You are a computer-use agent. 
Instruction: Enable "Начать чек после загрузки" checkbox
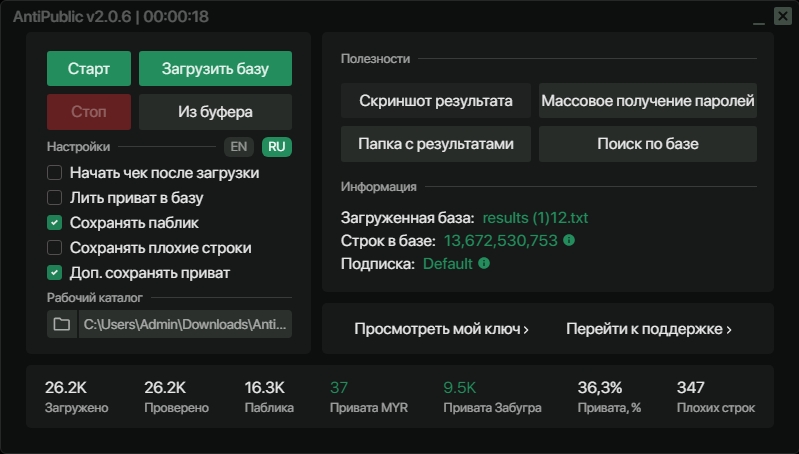(55, 173)
